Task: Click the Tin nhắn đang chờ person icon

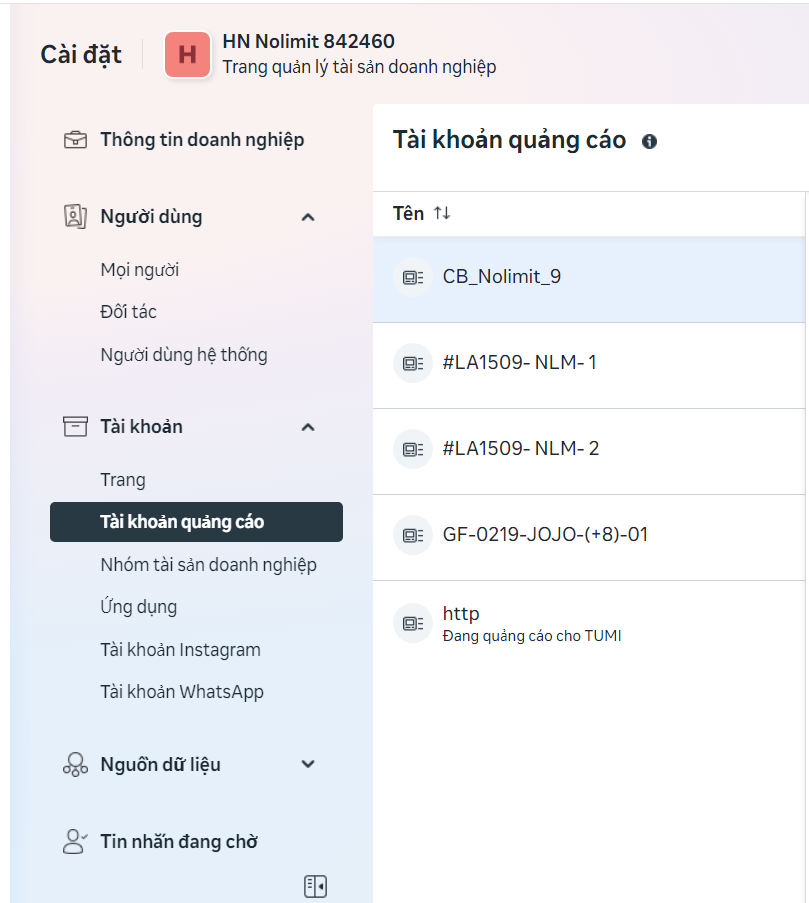Action: (75, 842)
